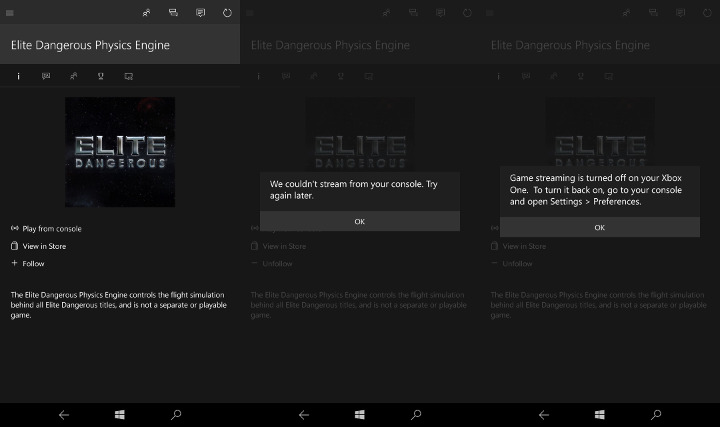Click the game title header on first screen
The width and height of the screenshot is (720, 427).
(90, 45)
